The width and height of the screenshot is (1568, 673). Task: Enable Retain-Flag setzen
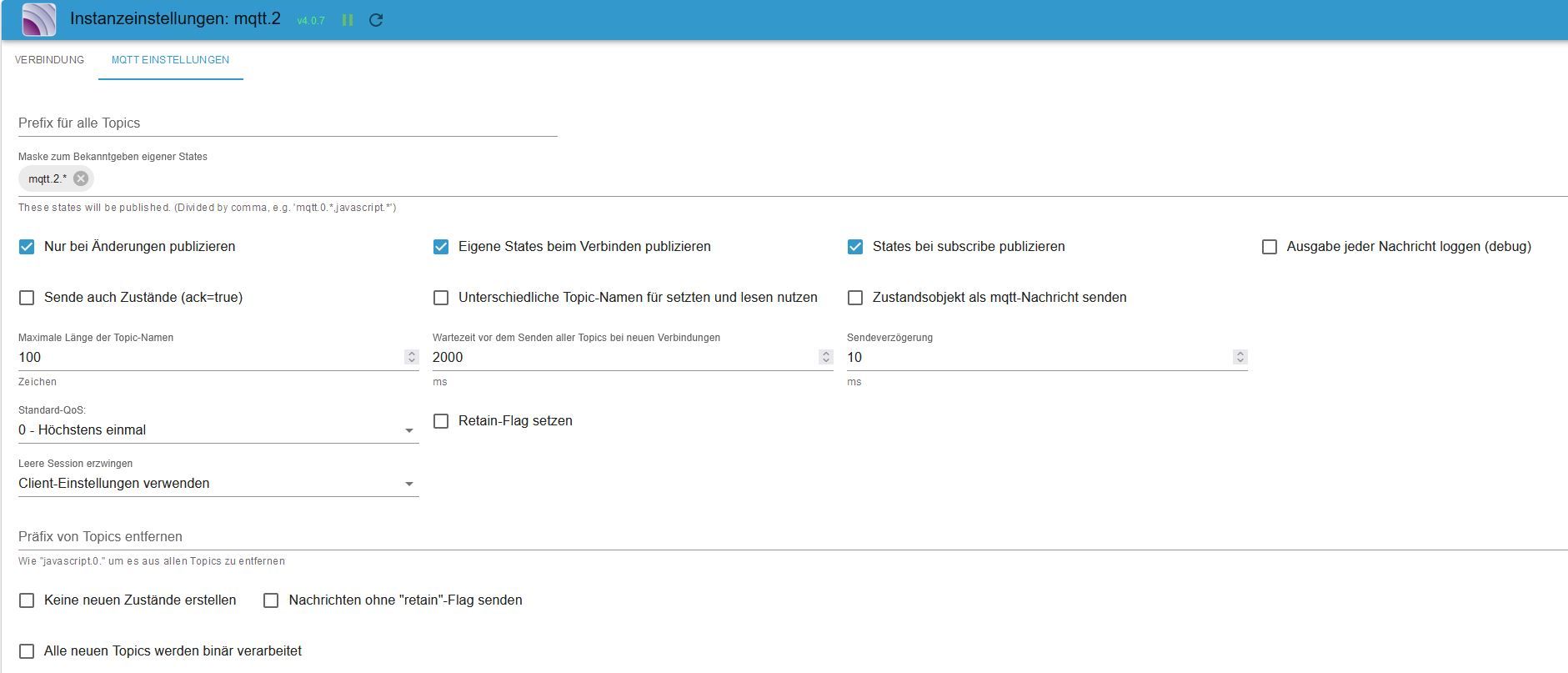[441, 421]
